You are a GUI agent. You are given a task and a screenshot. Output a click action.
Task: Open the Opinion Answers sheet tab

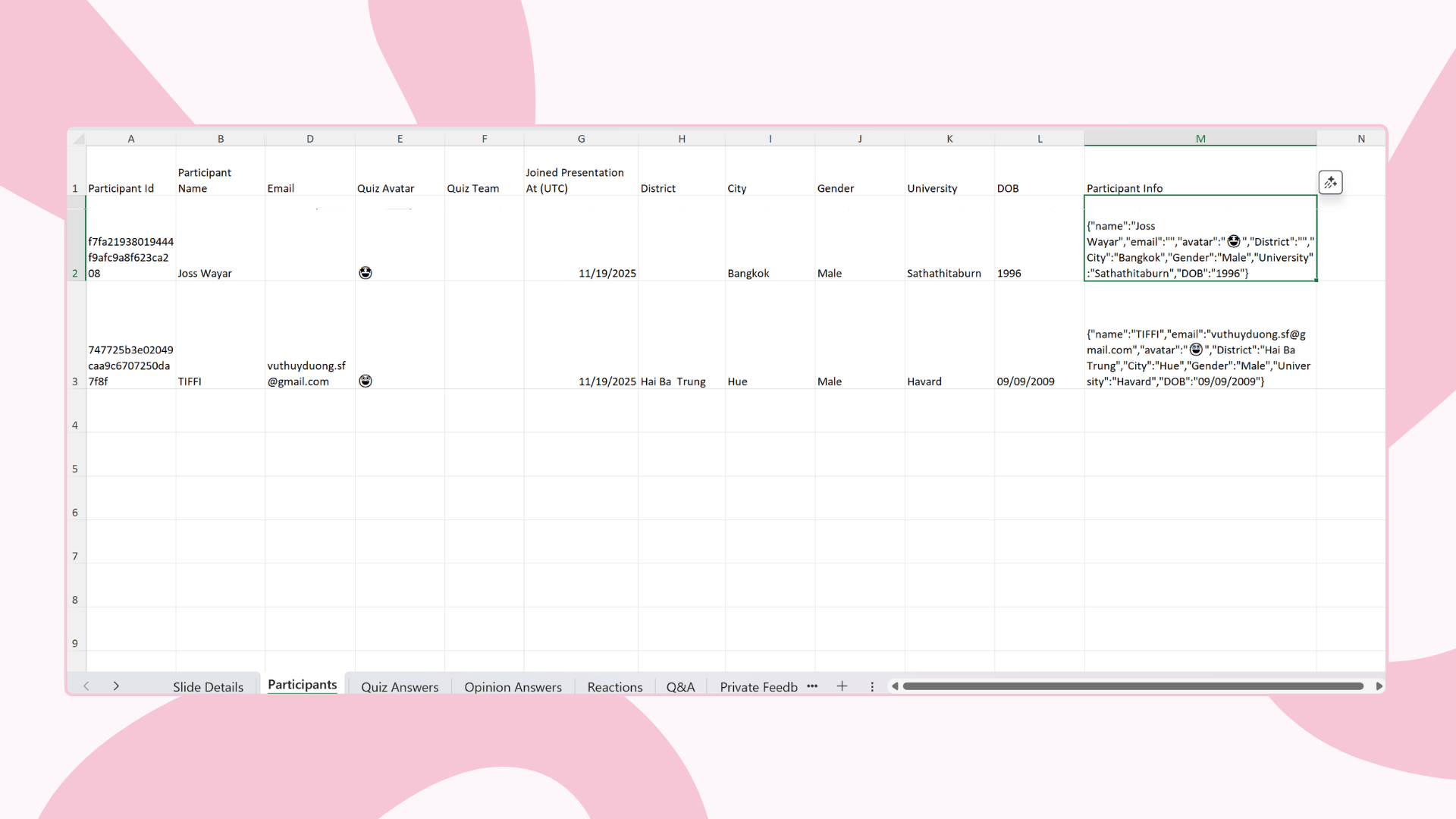coord(513,686)
